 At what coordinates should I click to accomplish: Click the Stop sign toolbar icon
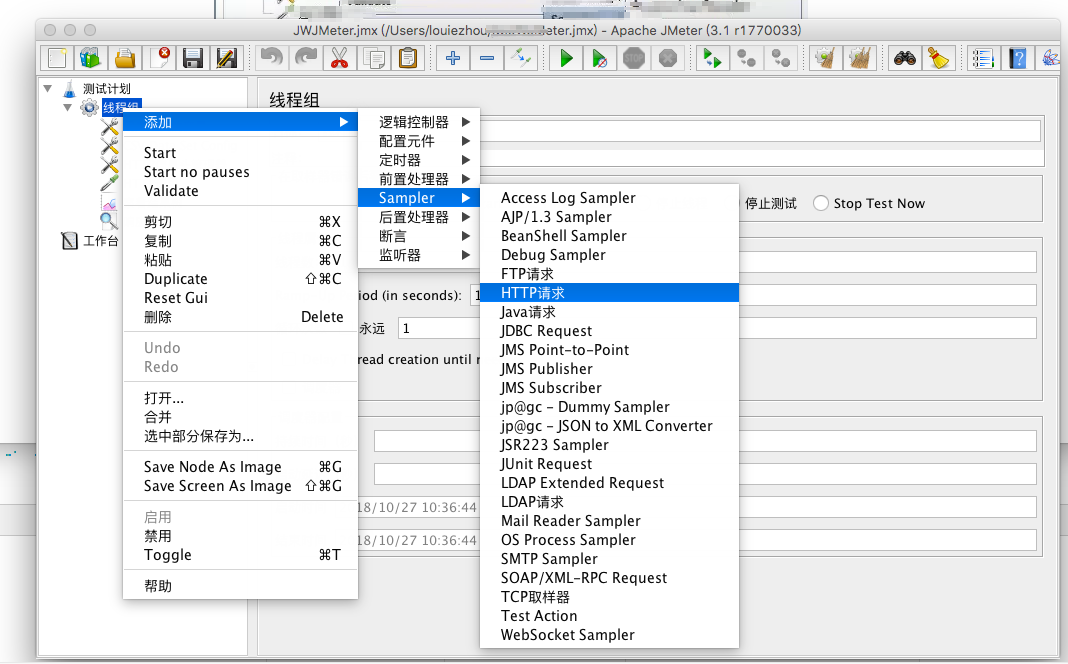pos(633,59)
